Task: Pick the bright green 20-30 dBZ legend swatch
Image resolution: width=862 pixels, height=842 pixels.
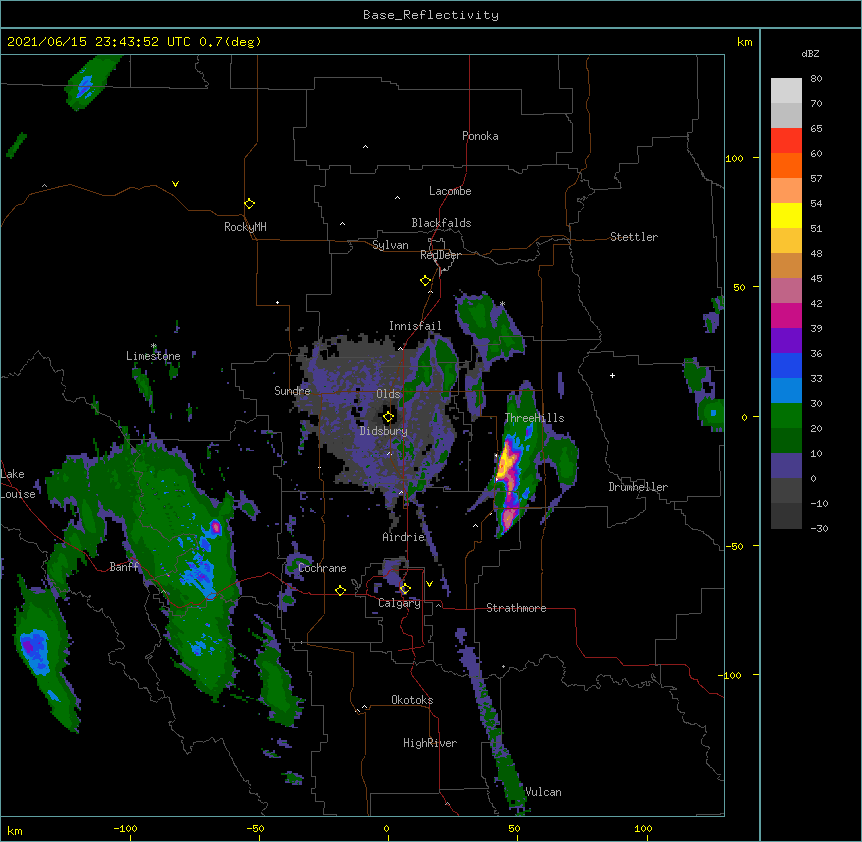Action: point(786,416)
